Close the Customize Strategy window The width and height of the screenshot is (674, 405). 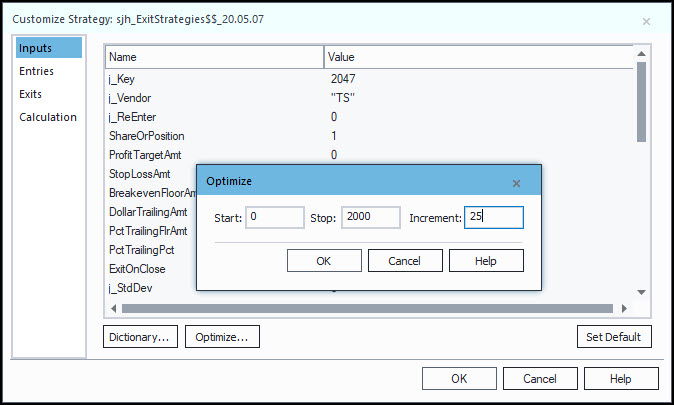646,21
